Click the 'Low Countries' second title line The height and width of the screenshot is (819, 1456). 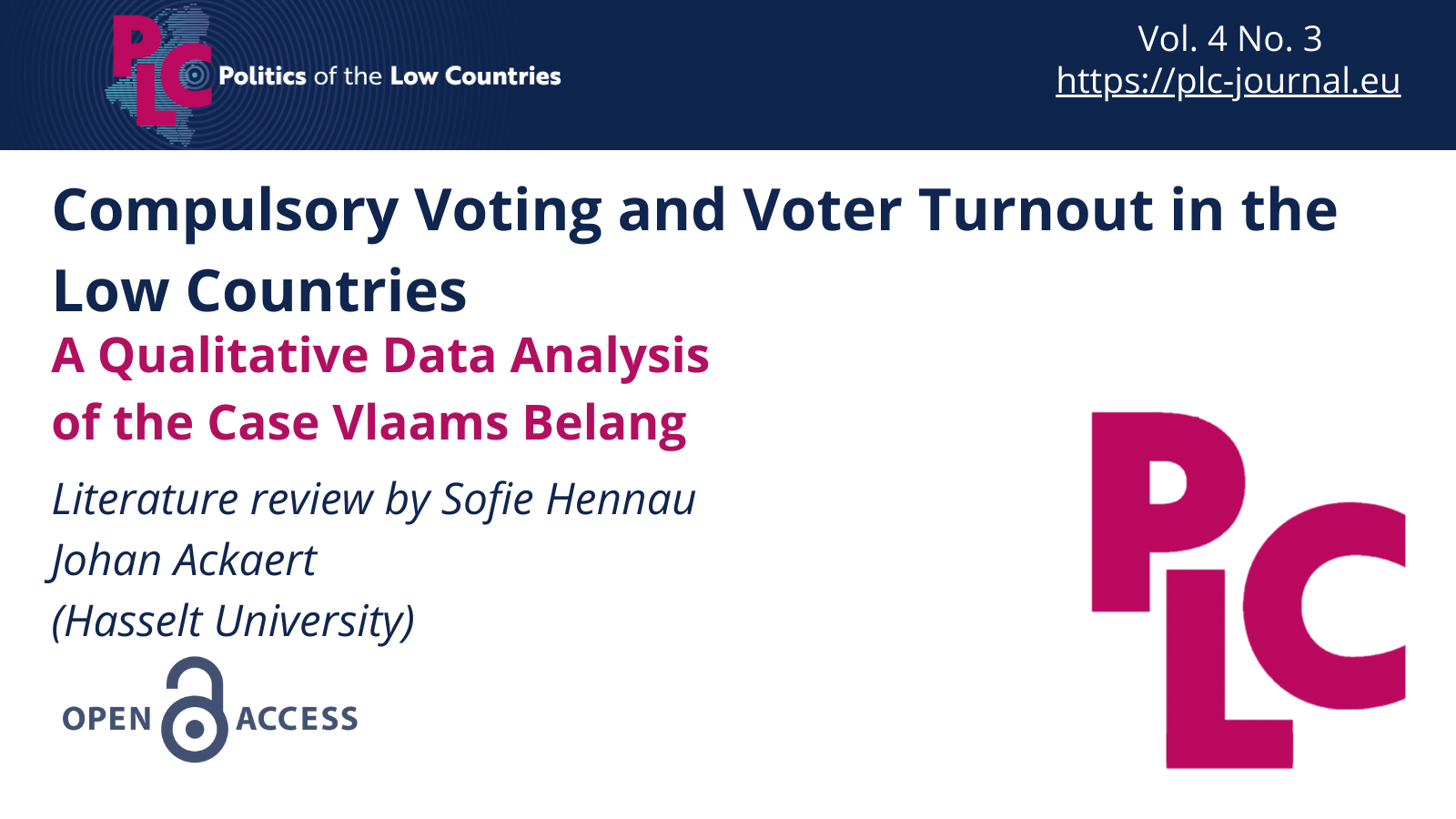[x=260, y=291]
